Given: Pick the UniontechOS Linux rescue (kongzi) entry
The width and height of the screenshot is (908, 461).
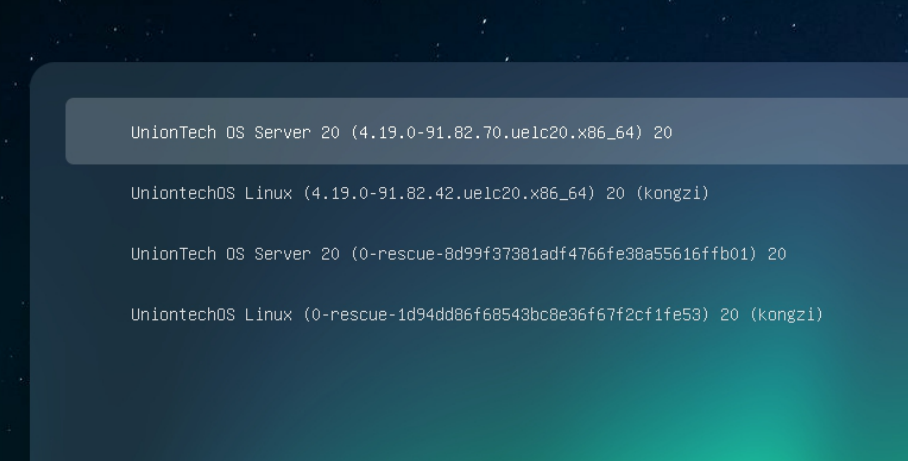Looking at the screenshot, I should [476, 315].
